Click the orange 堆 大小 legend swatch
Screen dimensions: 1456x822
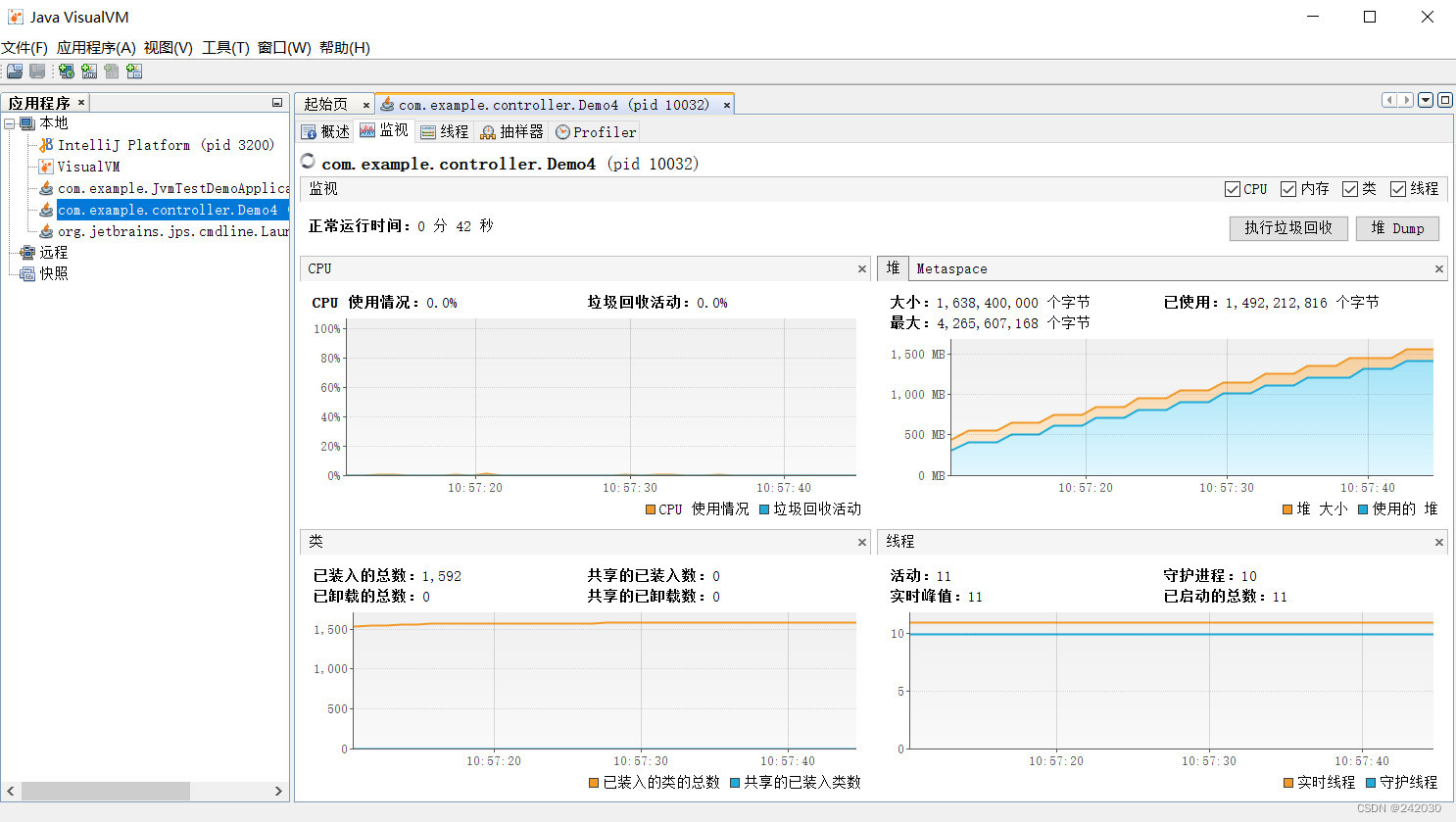point(1287,509)
